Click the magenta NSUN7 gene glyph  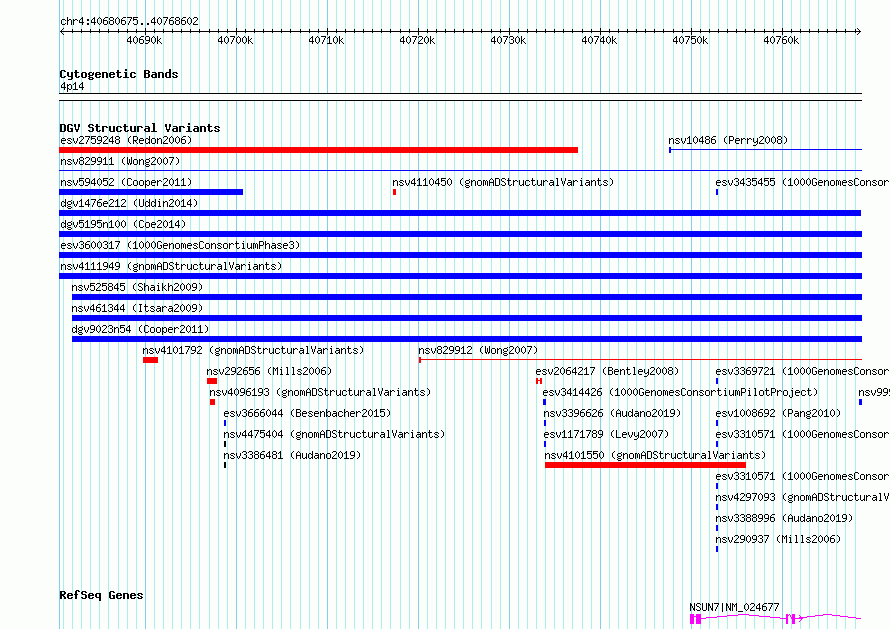[775, 619]
